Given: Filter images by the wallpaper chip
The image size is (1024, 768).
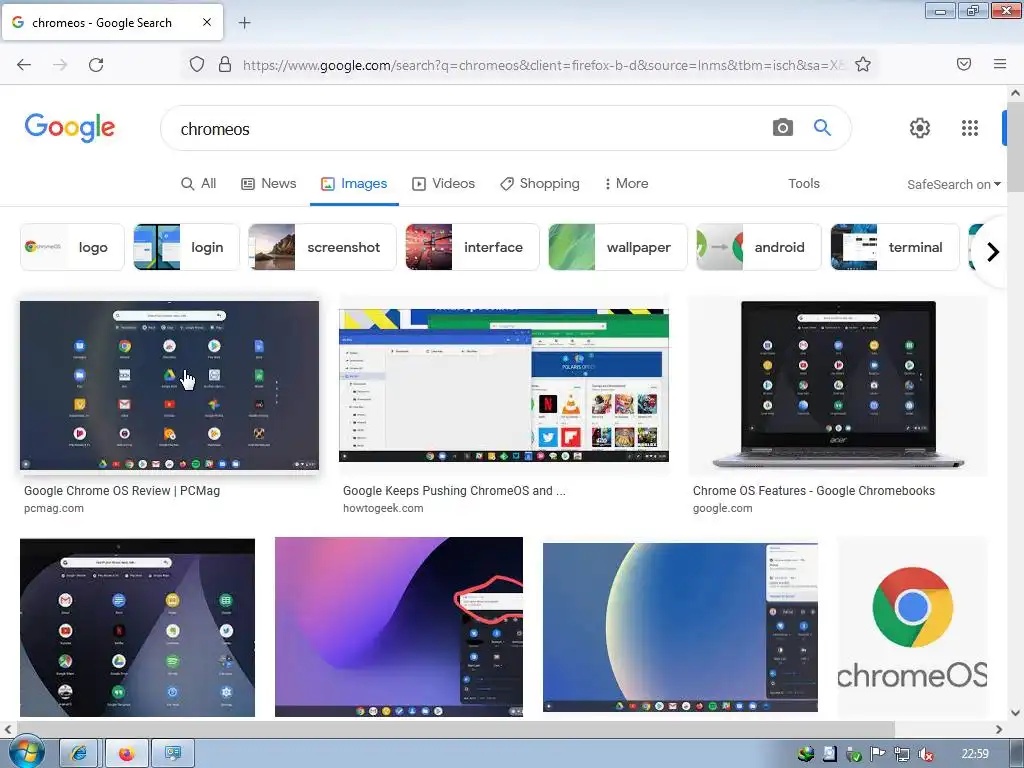Looking at the screenshot, I should pos(618,247).
